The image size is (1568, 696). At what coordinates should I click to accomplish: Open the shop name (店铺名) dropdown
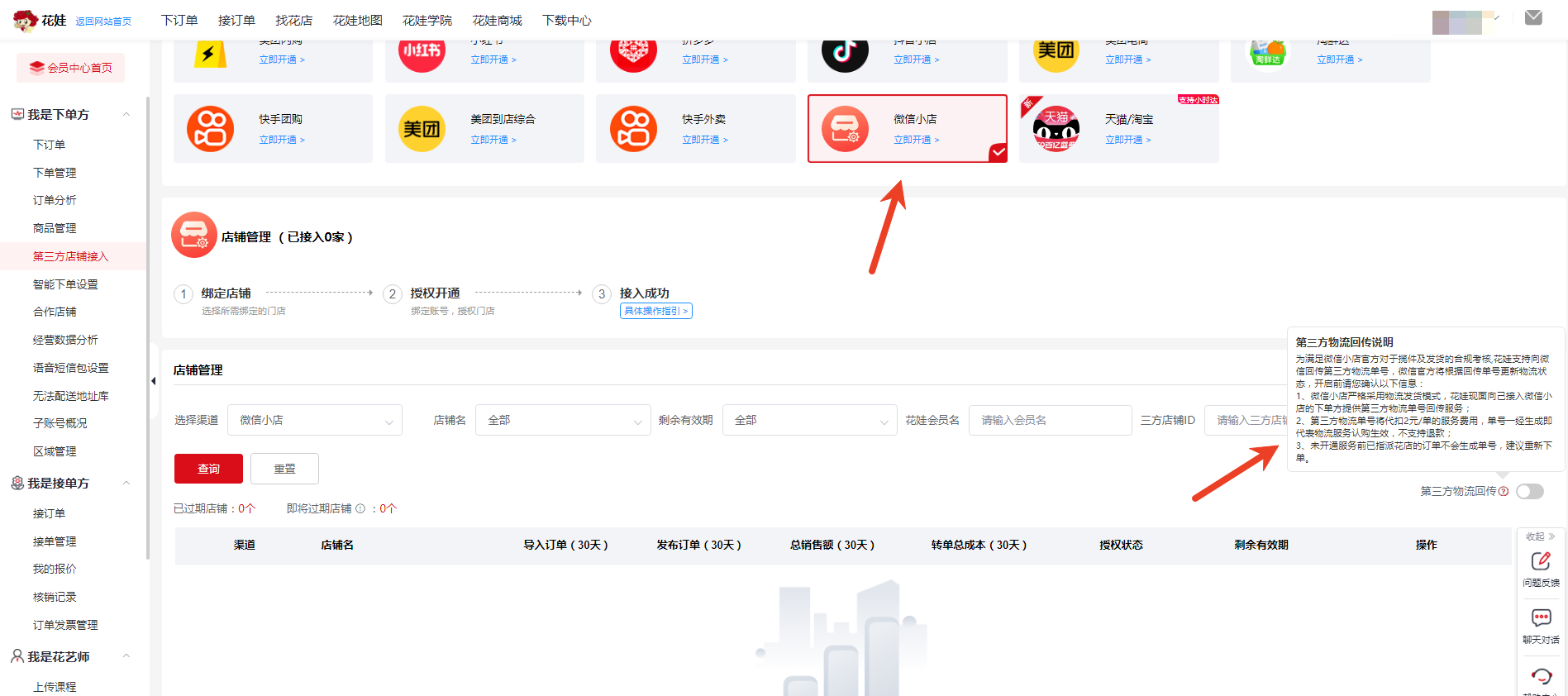pyautogui.click(x=563, y=420)
